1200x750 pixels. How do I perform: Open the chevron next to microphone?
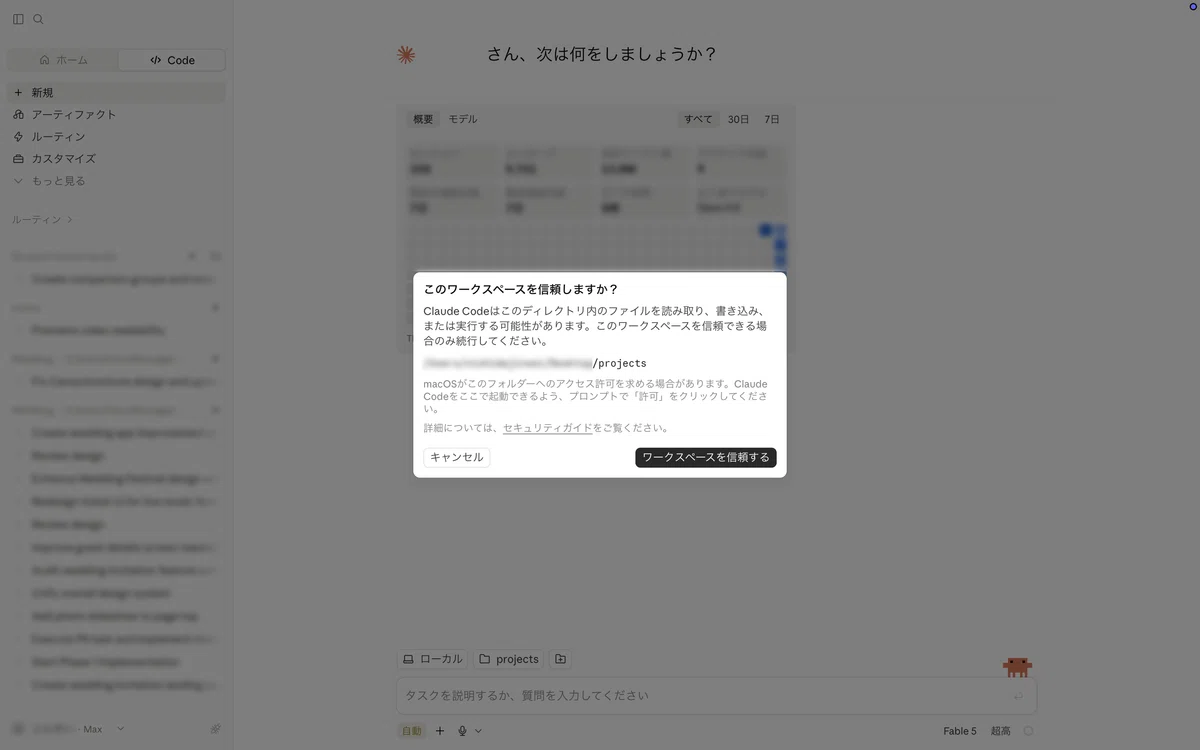[478, 731]
